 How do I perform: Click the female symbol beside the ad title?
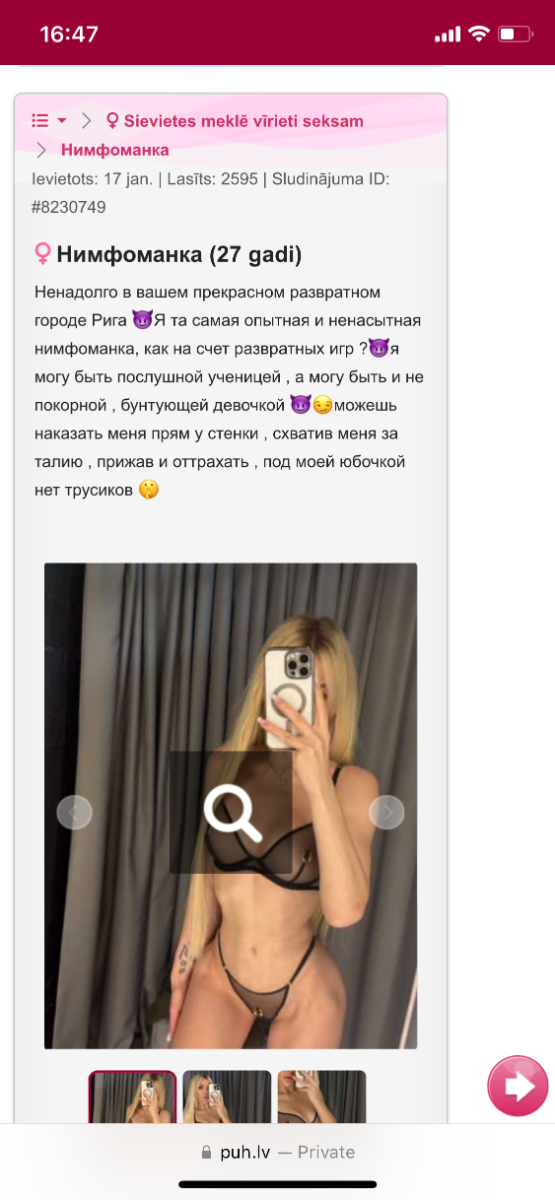click(x=42, y=254)
